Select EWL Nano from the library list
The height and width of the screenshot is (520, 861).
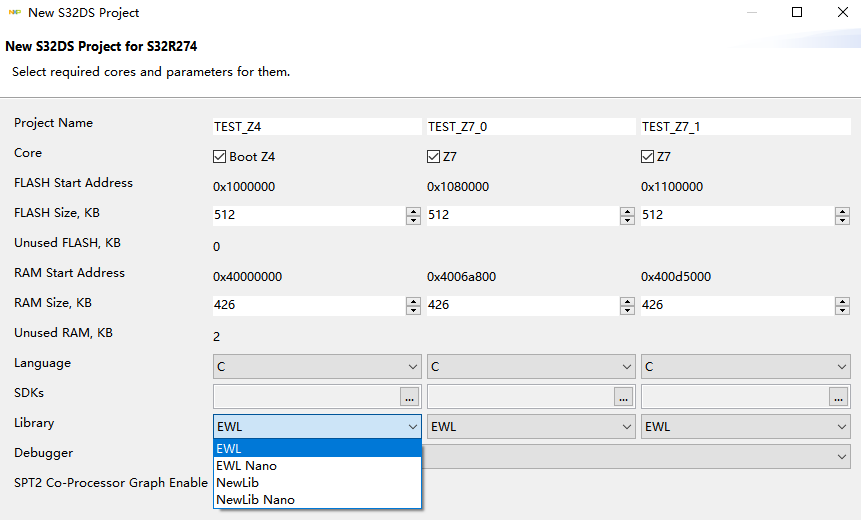[247, 466]
